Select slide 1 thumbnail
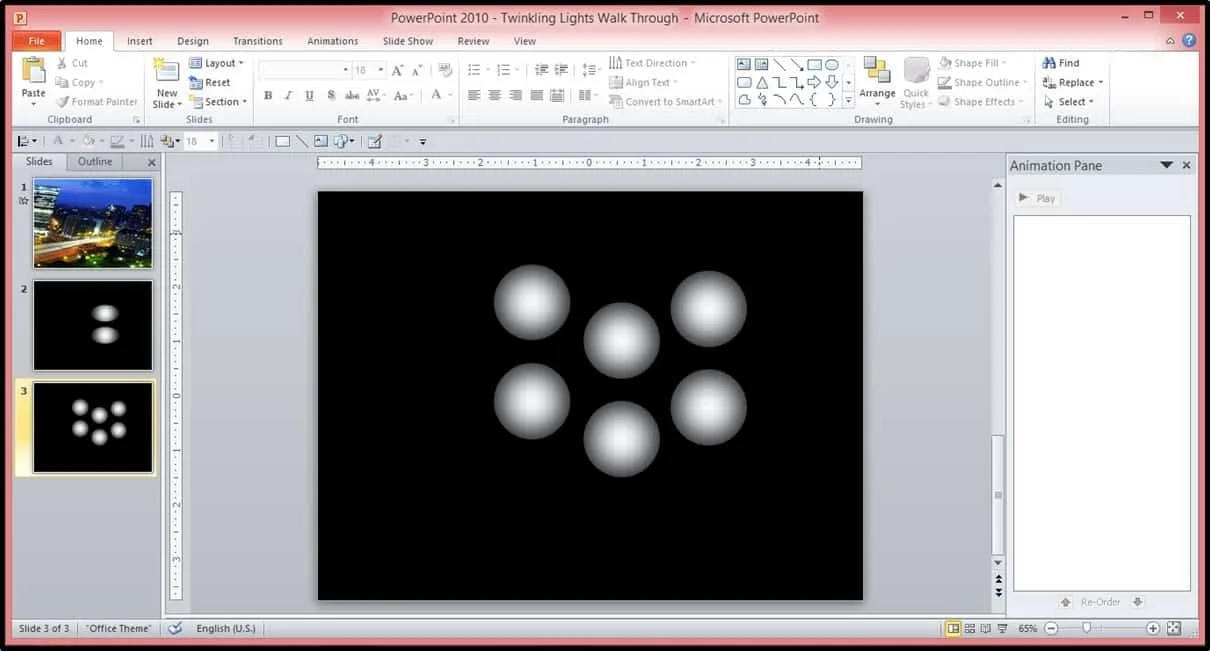 [93, 223]
